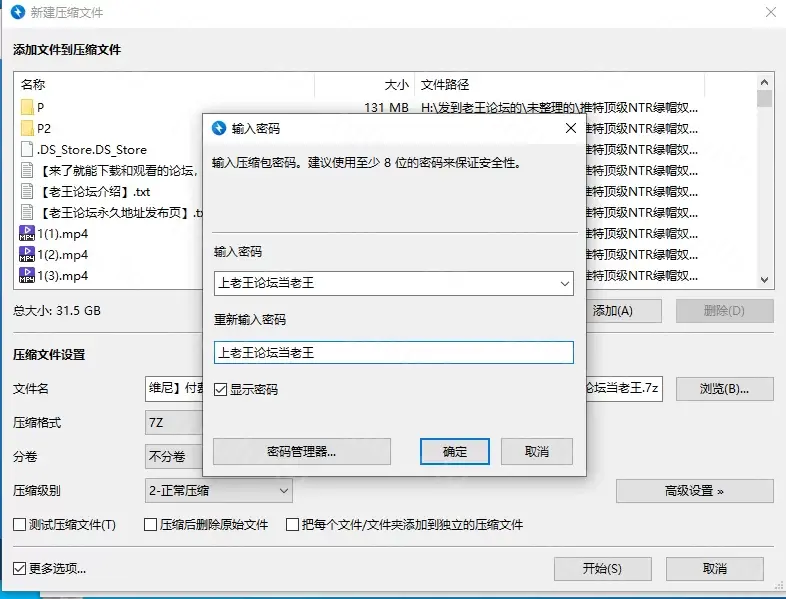Click the 高级设置 button

pyautogui.click(x=694, y=491)
